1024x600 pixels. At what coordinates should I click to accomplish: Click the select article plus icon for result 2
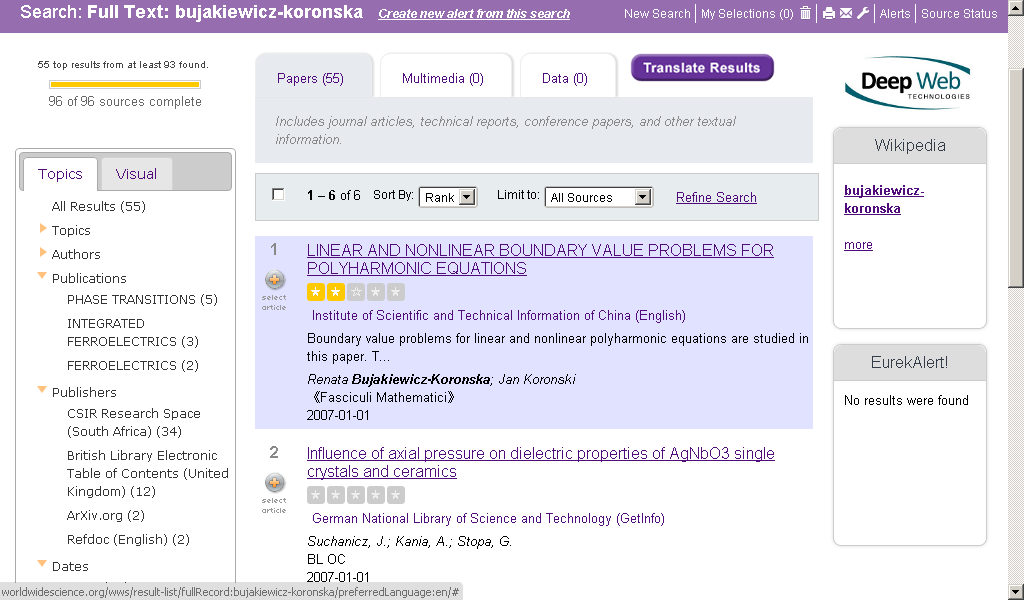pyautogui.click(x=275, y=482)
